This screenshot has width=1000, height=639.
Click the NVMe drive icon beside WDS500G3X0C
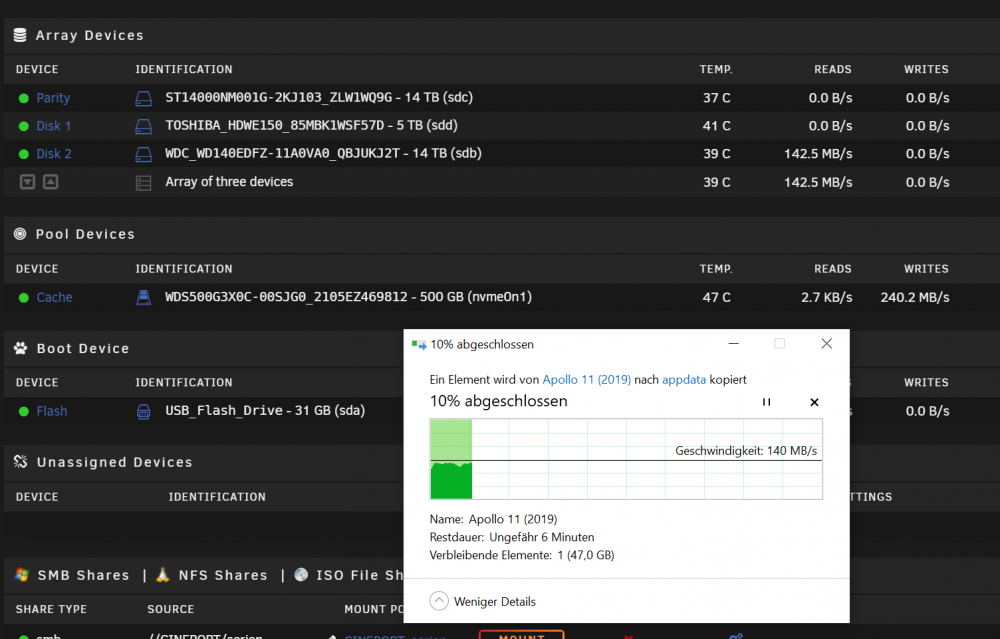[143, 297]
